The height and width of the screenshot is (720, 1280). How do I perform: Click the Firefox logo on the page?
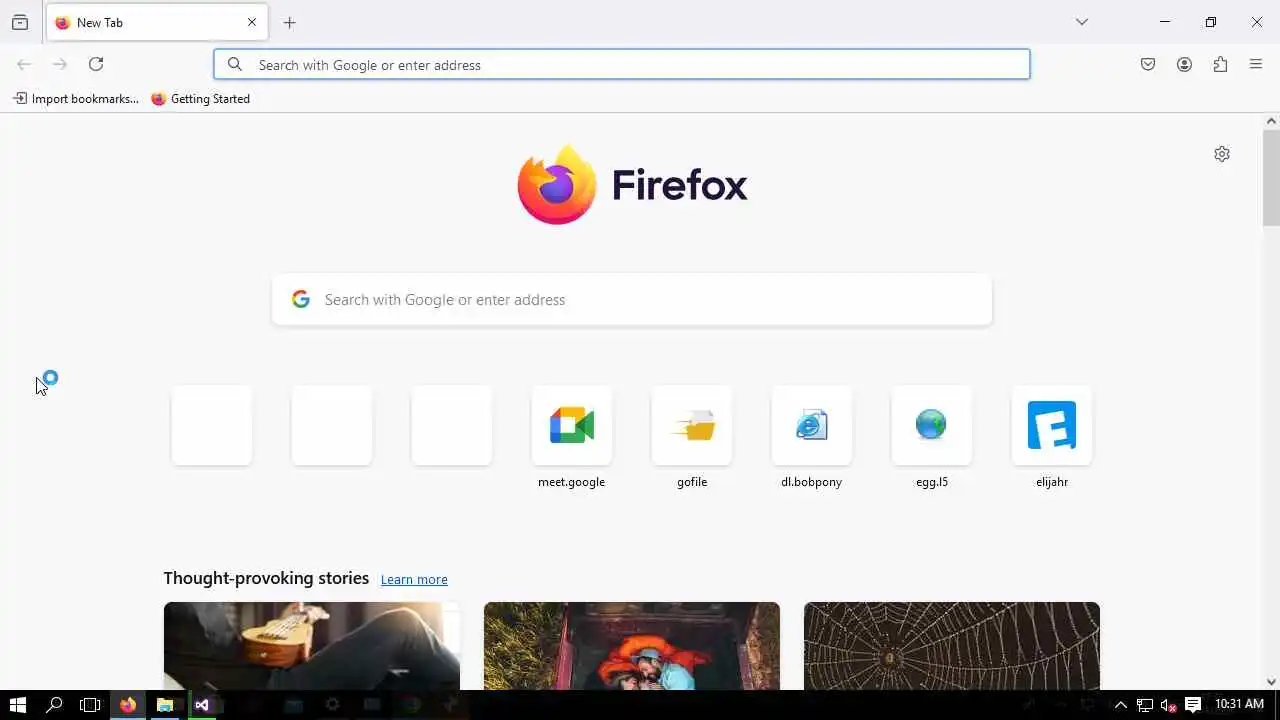632,185
